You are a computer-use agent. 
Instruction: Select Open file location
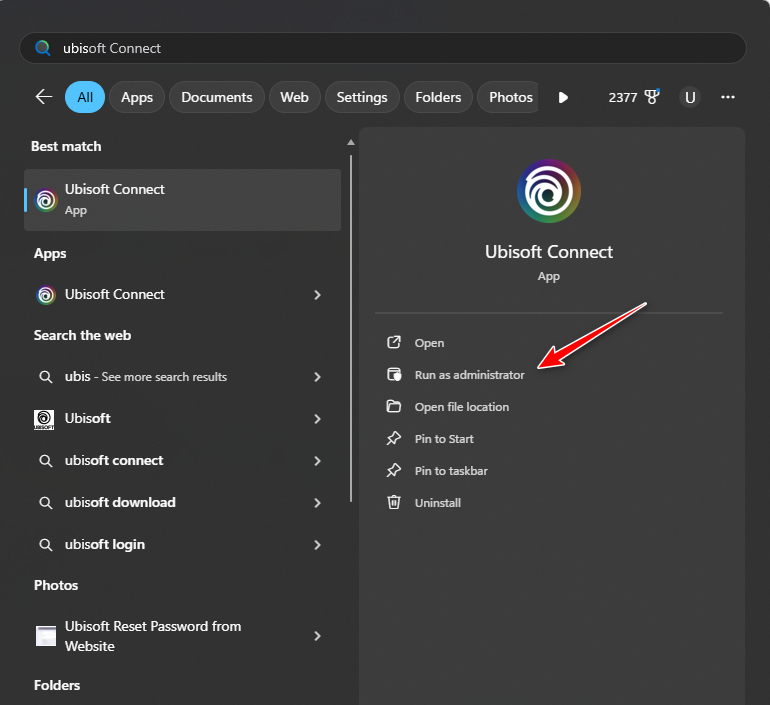point(461,407)
